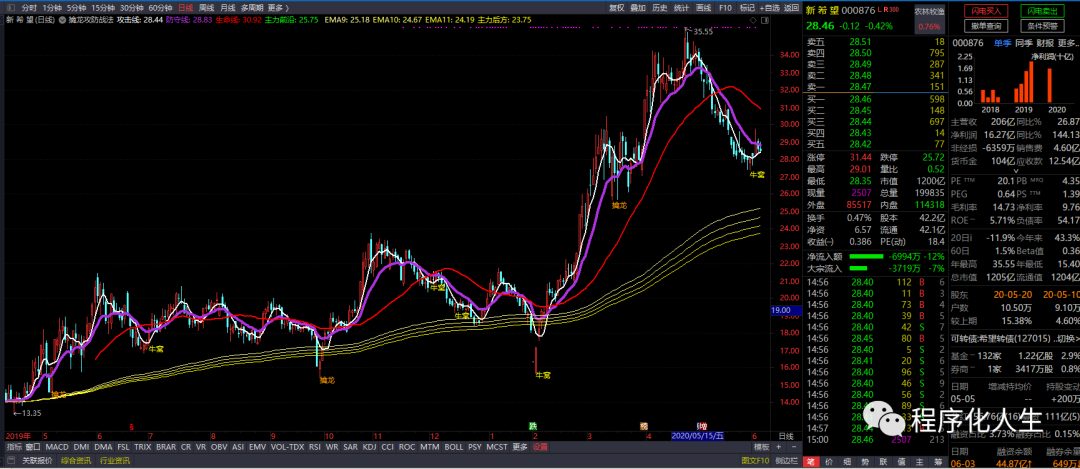Expand 更多 indicators list
The height and width of the screenshot is (469, 1080).
pos(519,447)
